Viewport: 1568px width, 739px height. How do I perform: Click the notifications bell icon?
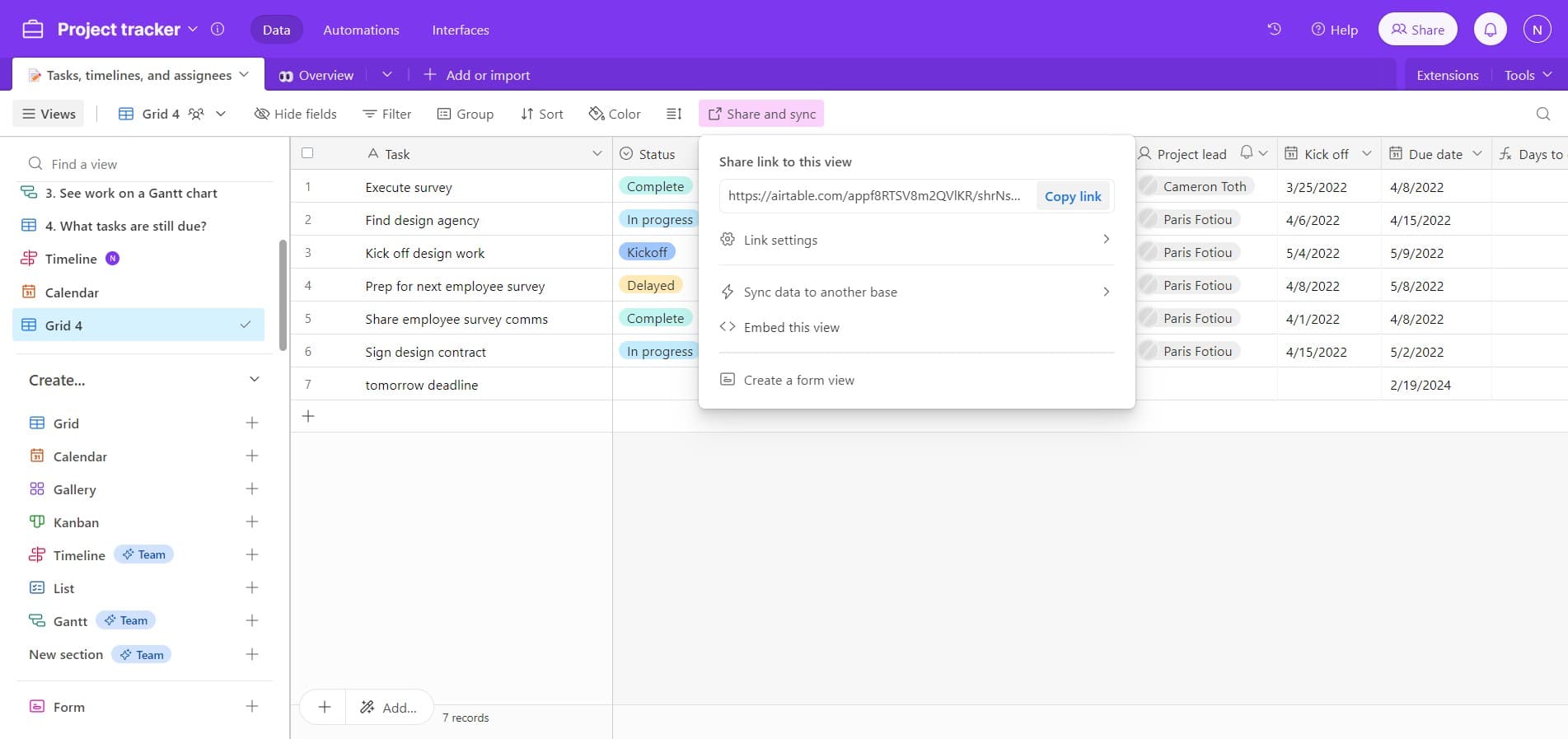coord(1490,30)
